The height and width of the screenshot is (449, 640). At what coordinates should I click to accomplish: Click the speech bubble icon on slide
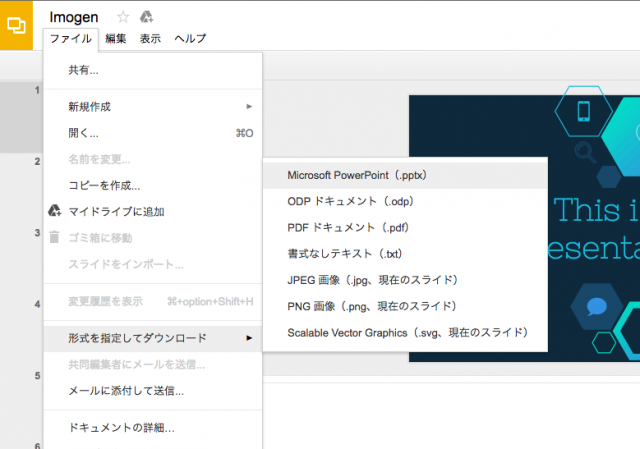(x=596, y=307)
